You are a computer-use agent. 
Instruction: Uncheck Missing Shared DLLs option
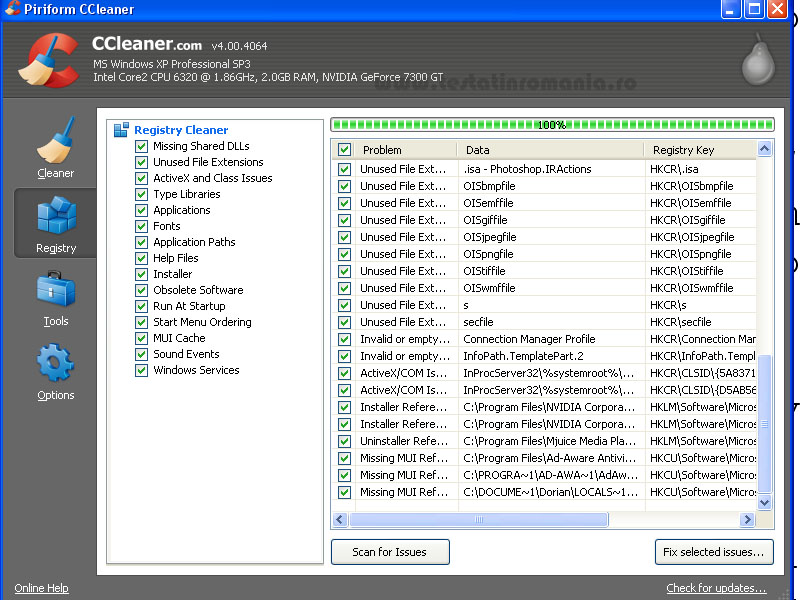142,146
